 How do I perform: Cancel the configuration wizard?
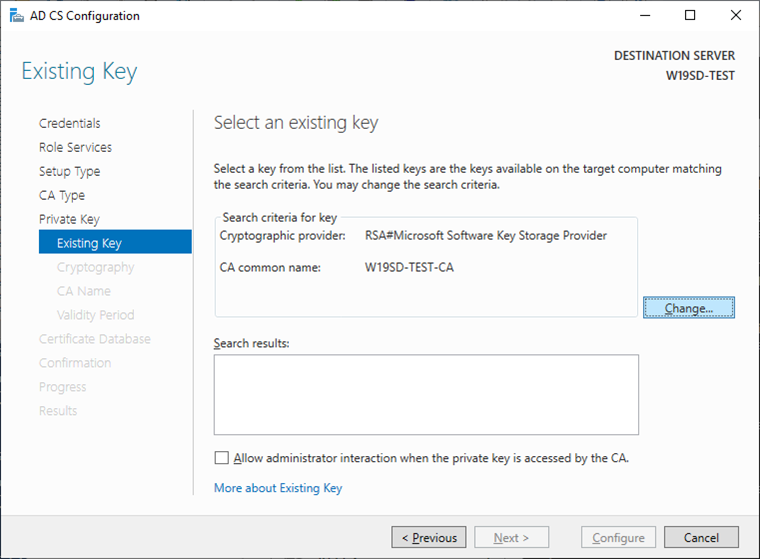click(x=701, y=538)
